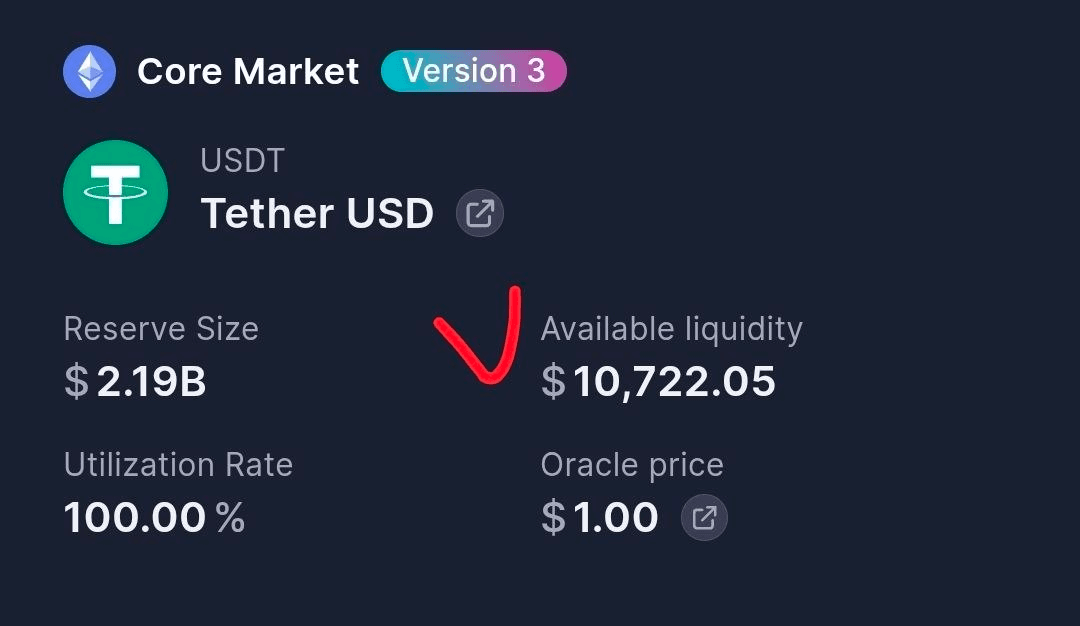Screen dimensions: 1080x626
Task: Open the Tether USD external link icon
Action: point(480,213)
